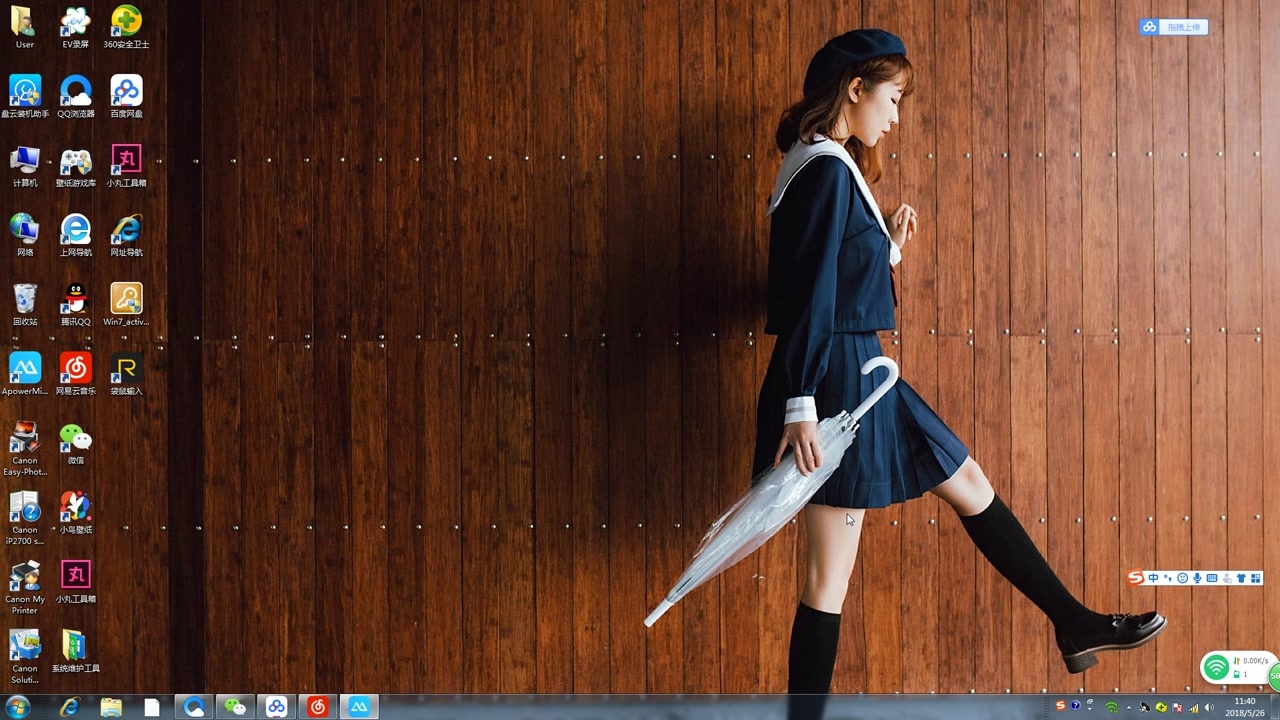Viewport: 1280px width, 720px height.
Task: Select 小鸟壁纸 desktop shortcut
Action: [x=75, y=512]
